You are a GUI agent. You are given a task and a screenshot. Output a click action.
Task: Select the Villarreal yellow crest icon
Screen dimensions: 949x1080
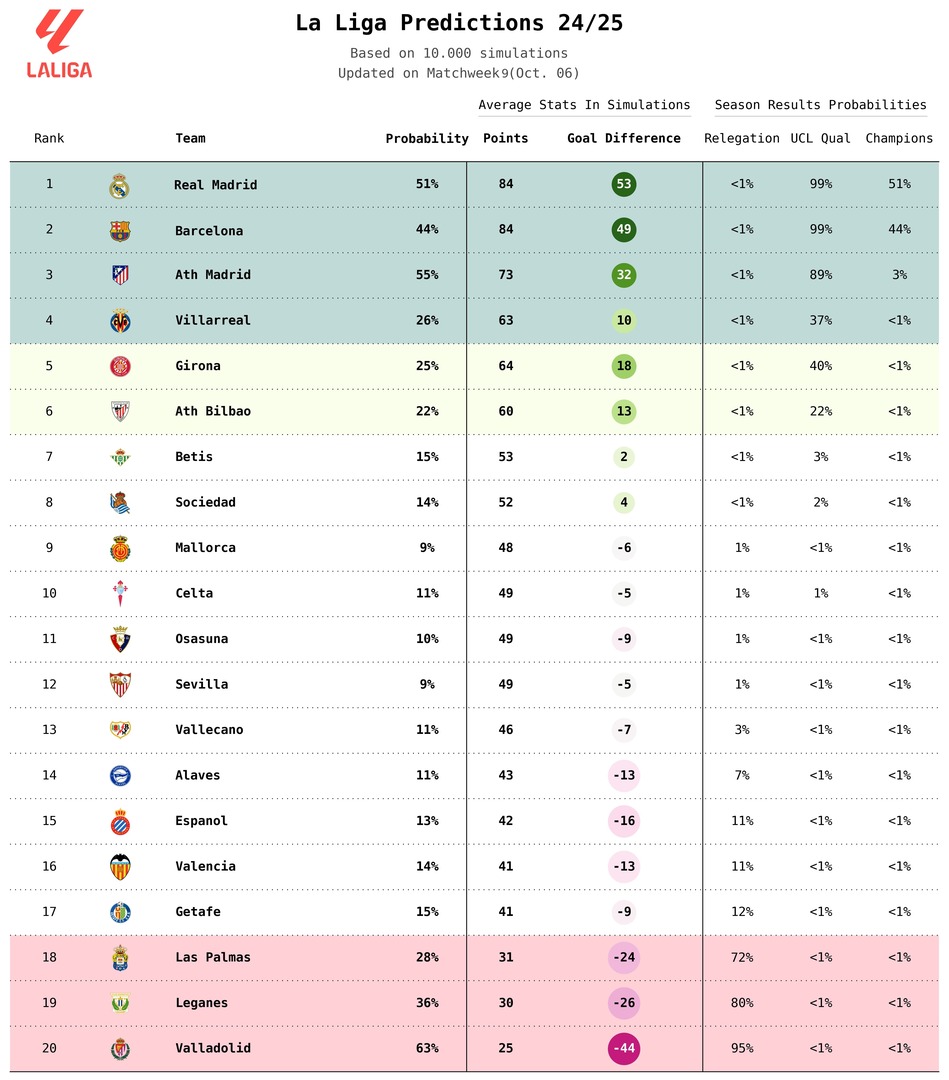[x=120, y=321]
